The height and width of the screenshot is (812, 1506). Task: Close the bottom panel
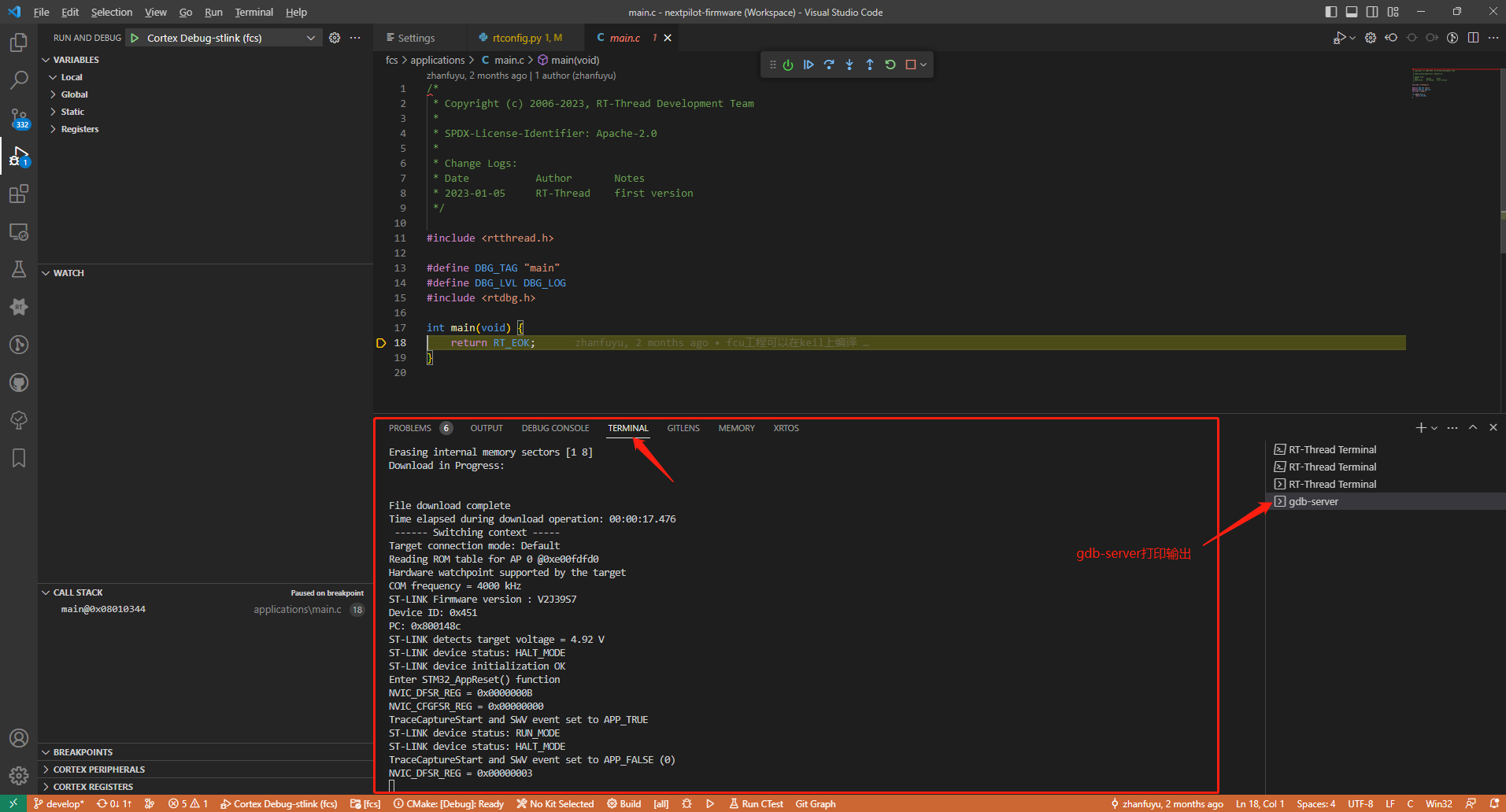[1493, 427]
